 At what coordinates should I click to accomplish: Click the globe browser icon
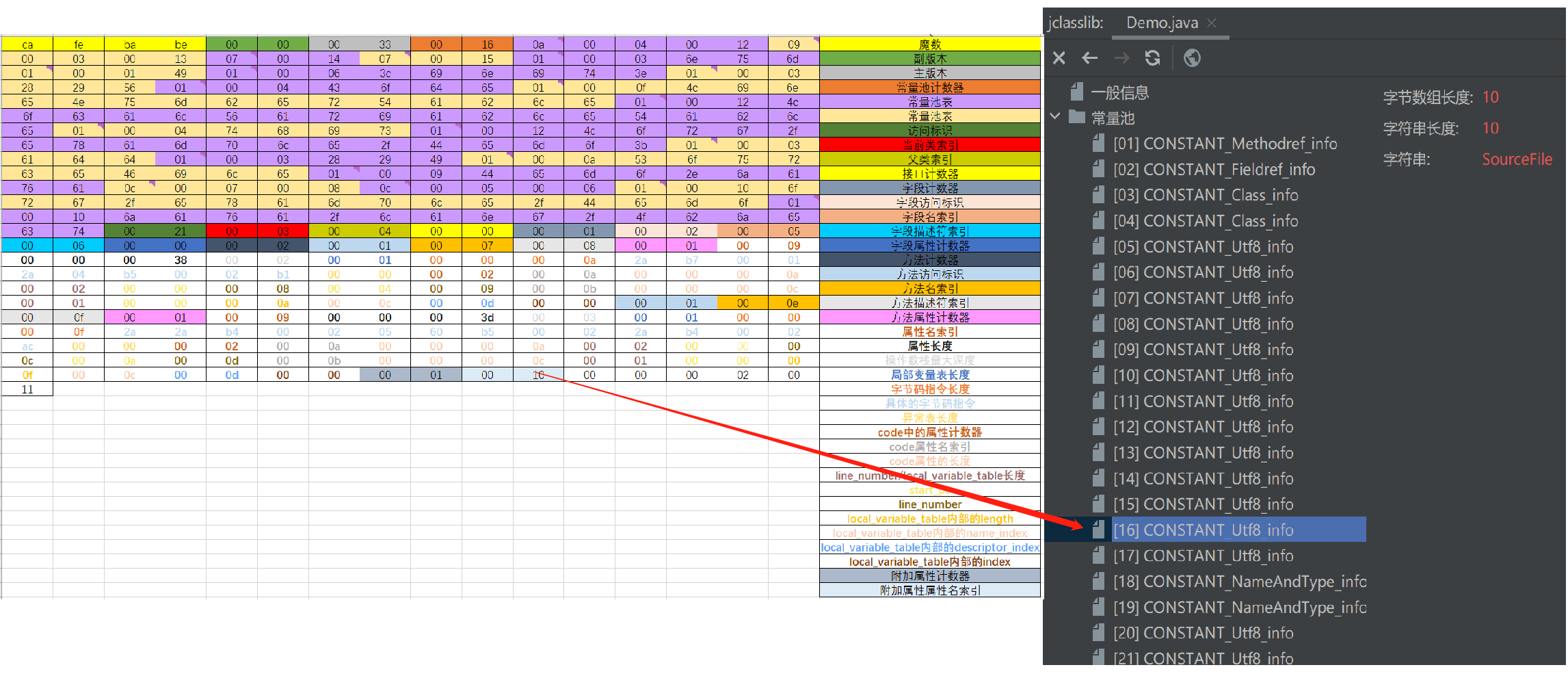point(1192,58)
